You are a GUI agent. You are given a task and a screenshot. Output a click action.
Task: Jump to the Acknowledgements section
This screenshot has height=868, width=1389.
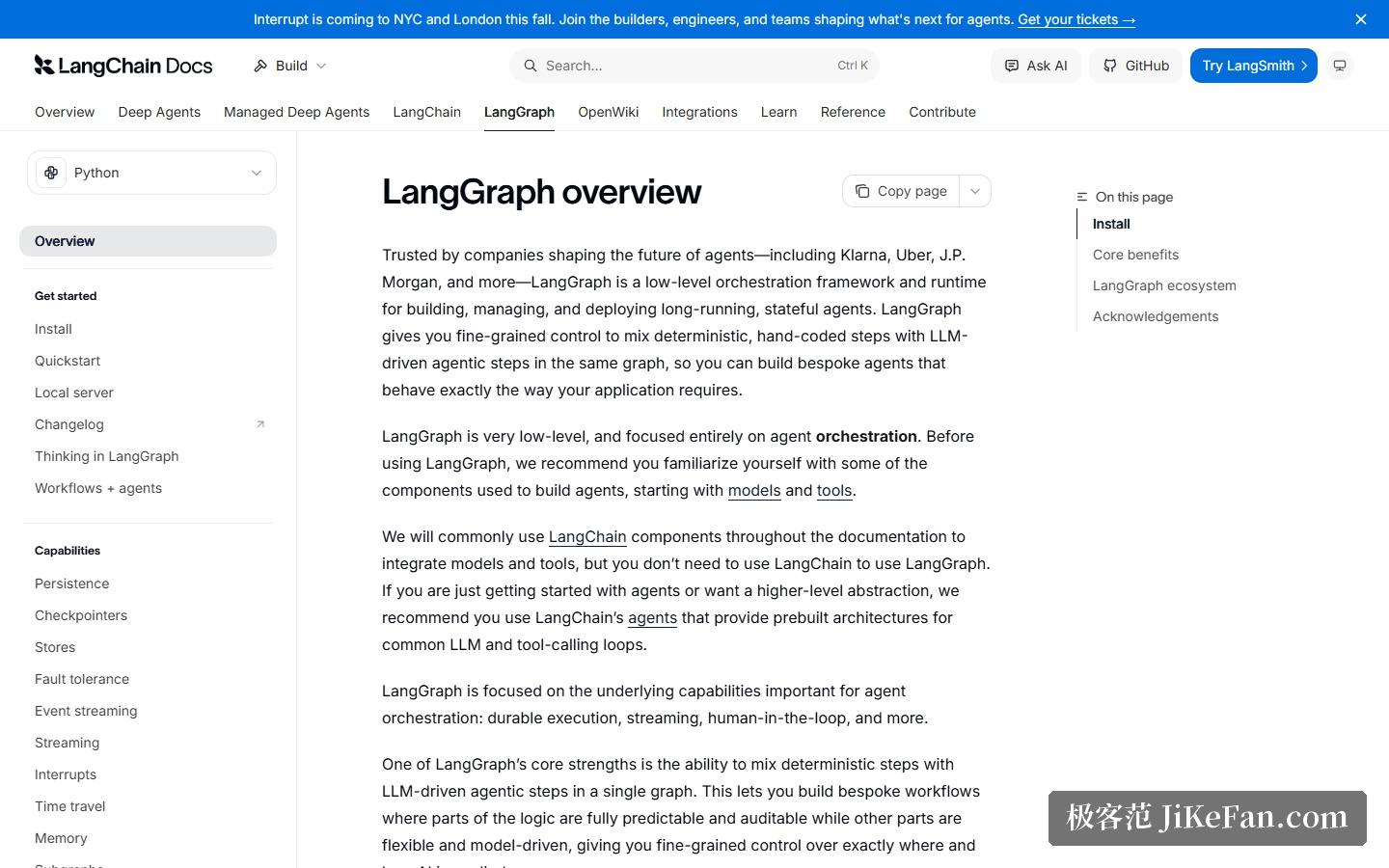pos(1156,316)
